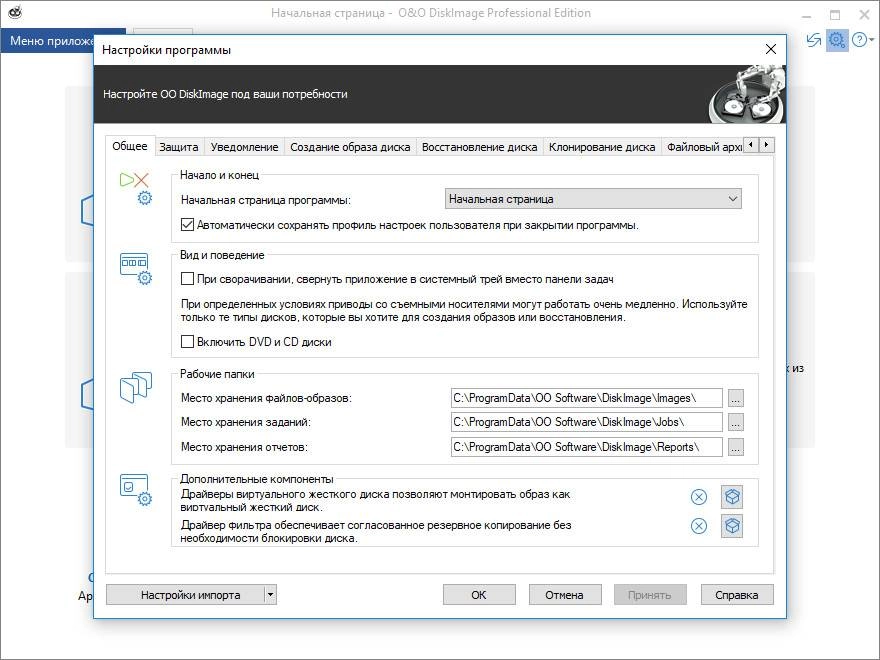Uninstall filter driver (X icon)

pos(699,526)
